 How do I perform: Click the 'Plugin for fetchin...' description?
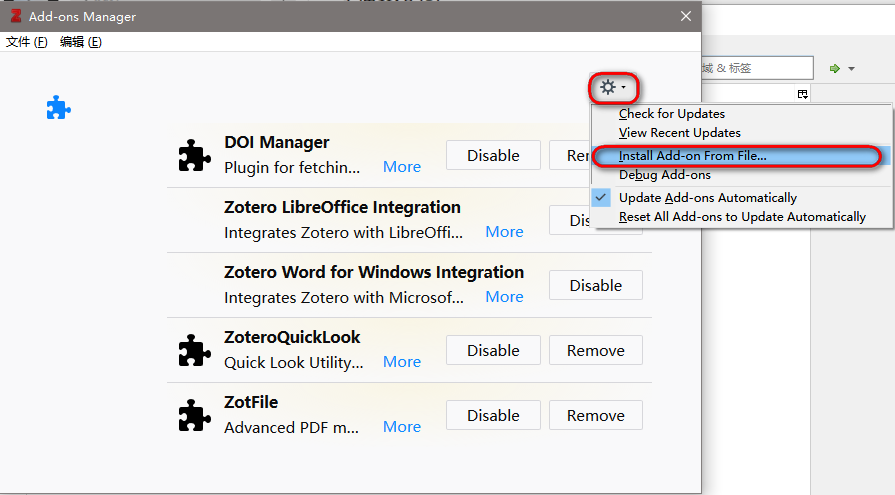click(292, 167)
